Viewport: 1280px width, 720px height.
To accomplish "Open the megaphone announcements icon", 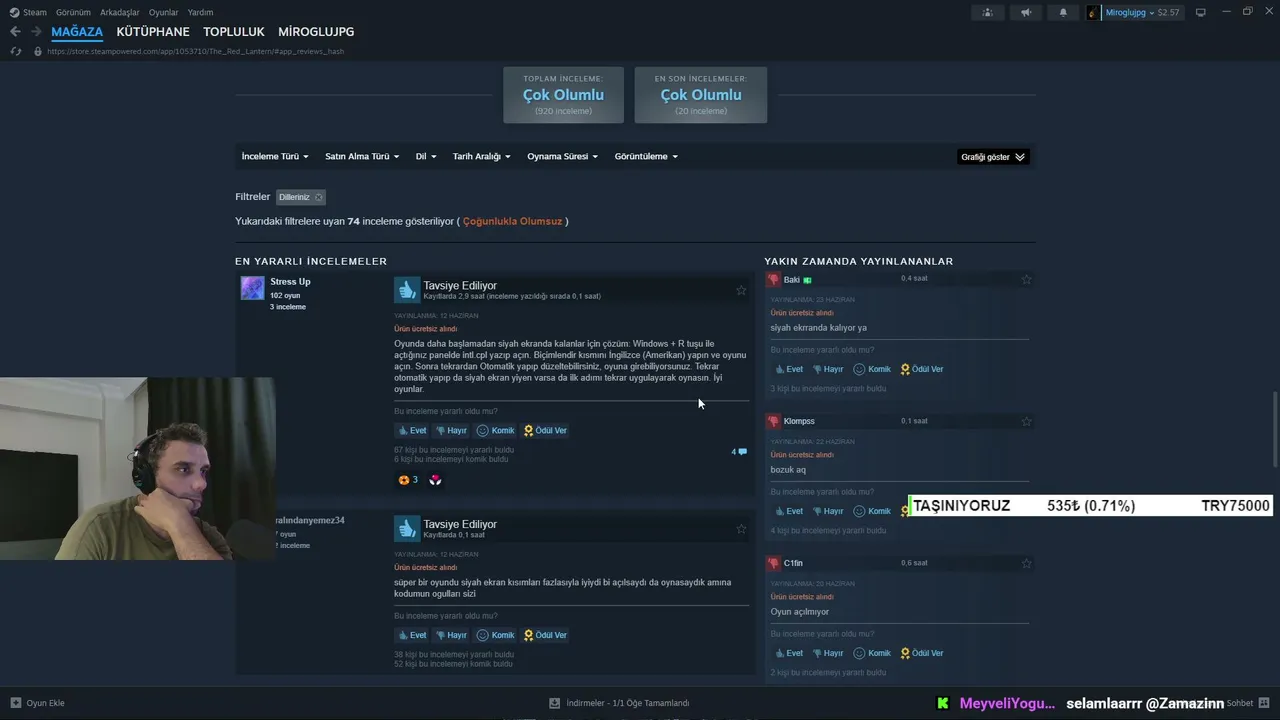I will 1026,12.
